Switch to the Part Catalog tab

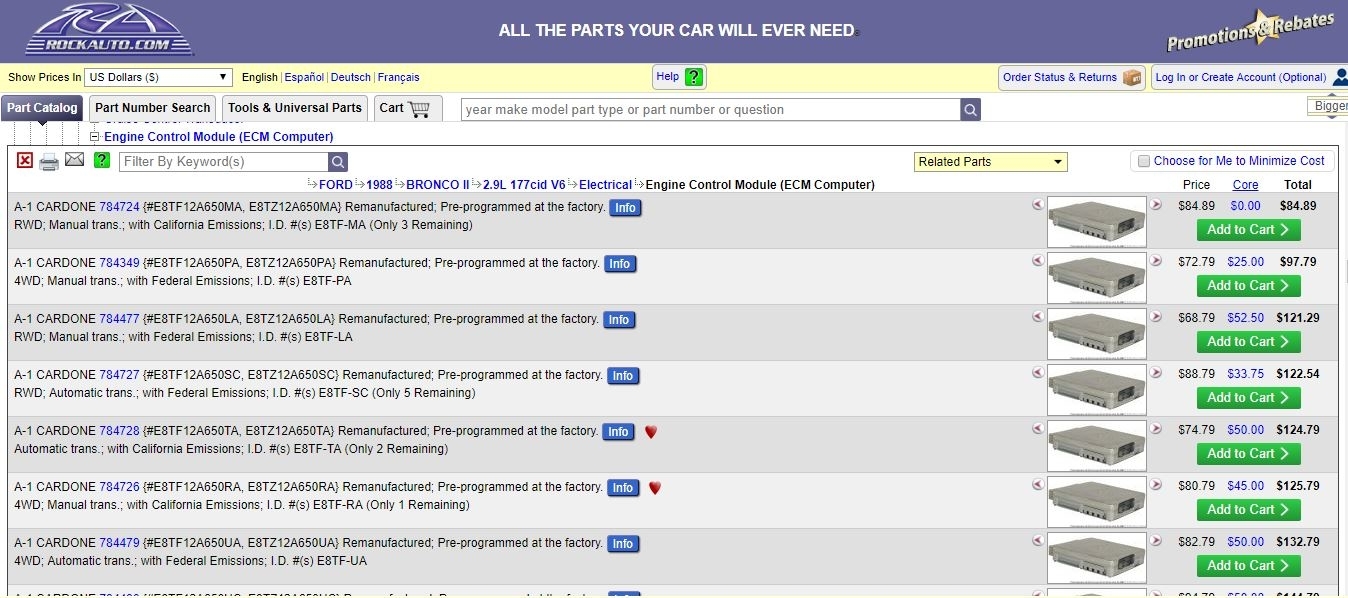tap(42, 108)
